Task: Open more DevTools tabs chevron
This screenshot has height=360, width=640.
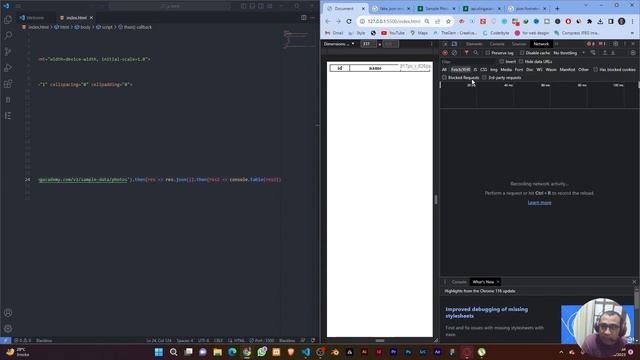Action: tap(556, 44)
